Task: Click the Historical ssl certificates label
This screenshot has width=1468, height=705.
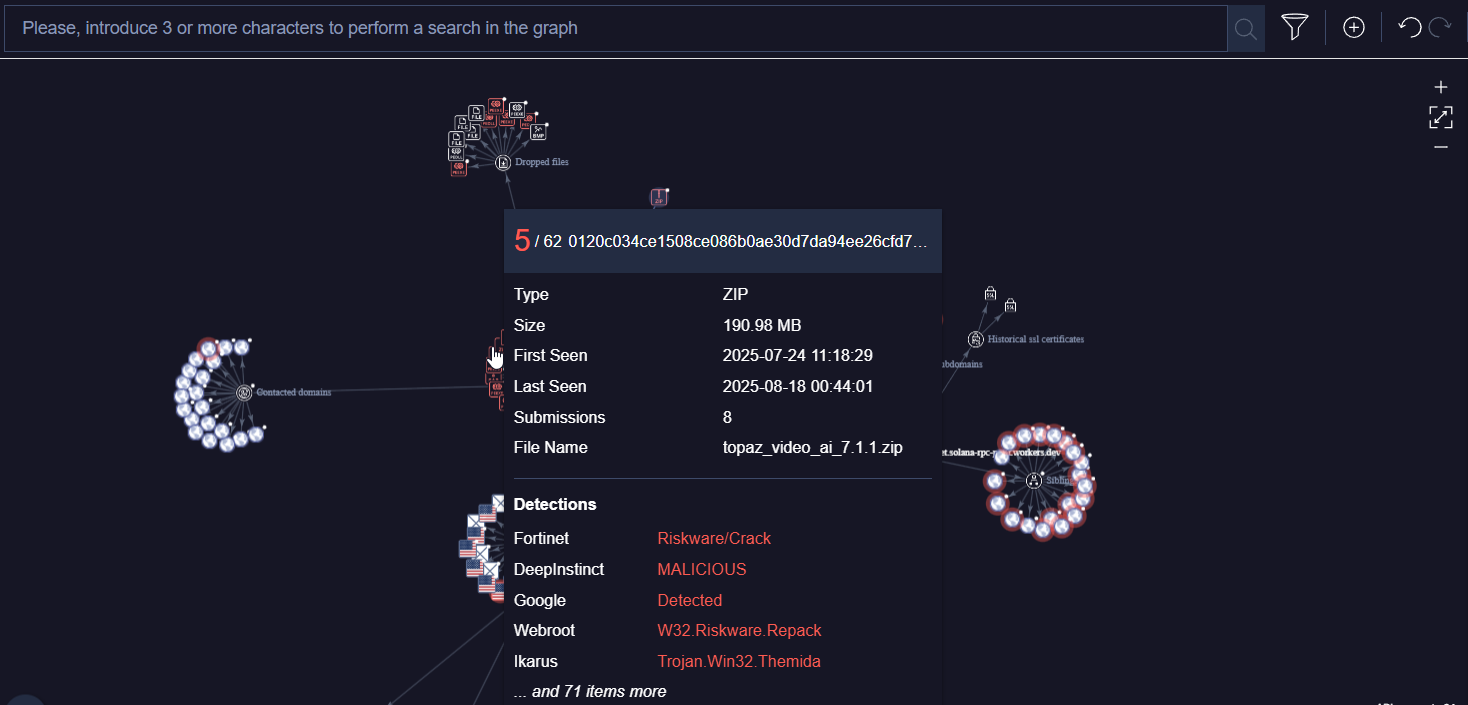Action: 1036,339
